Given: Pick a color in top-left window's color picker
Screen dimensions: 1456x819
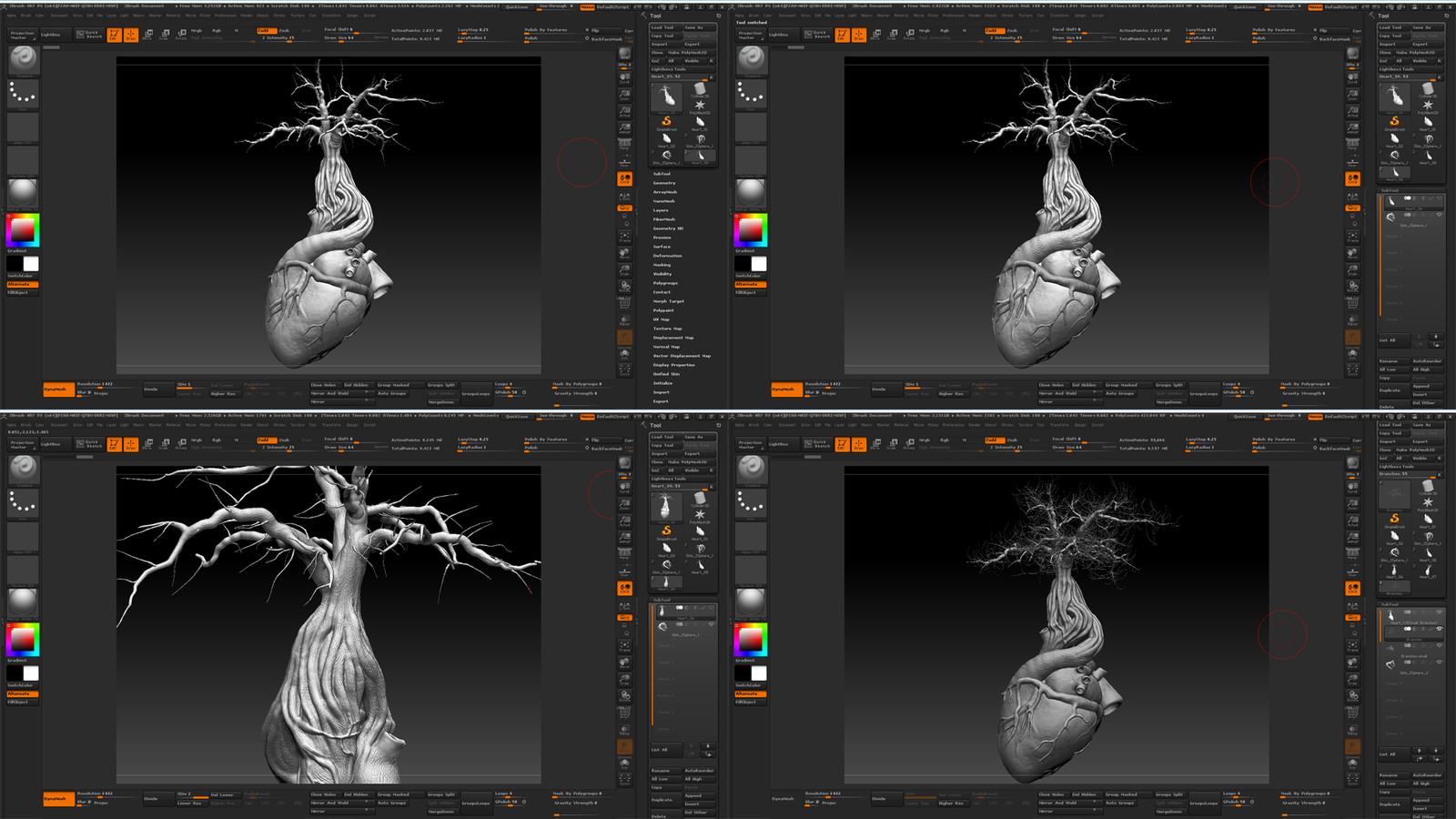Looking at the screenshot, I should click(23, 230).
